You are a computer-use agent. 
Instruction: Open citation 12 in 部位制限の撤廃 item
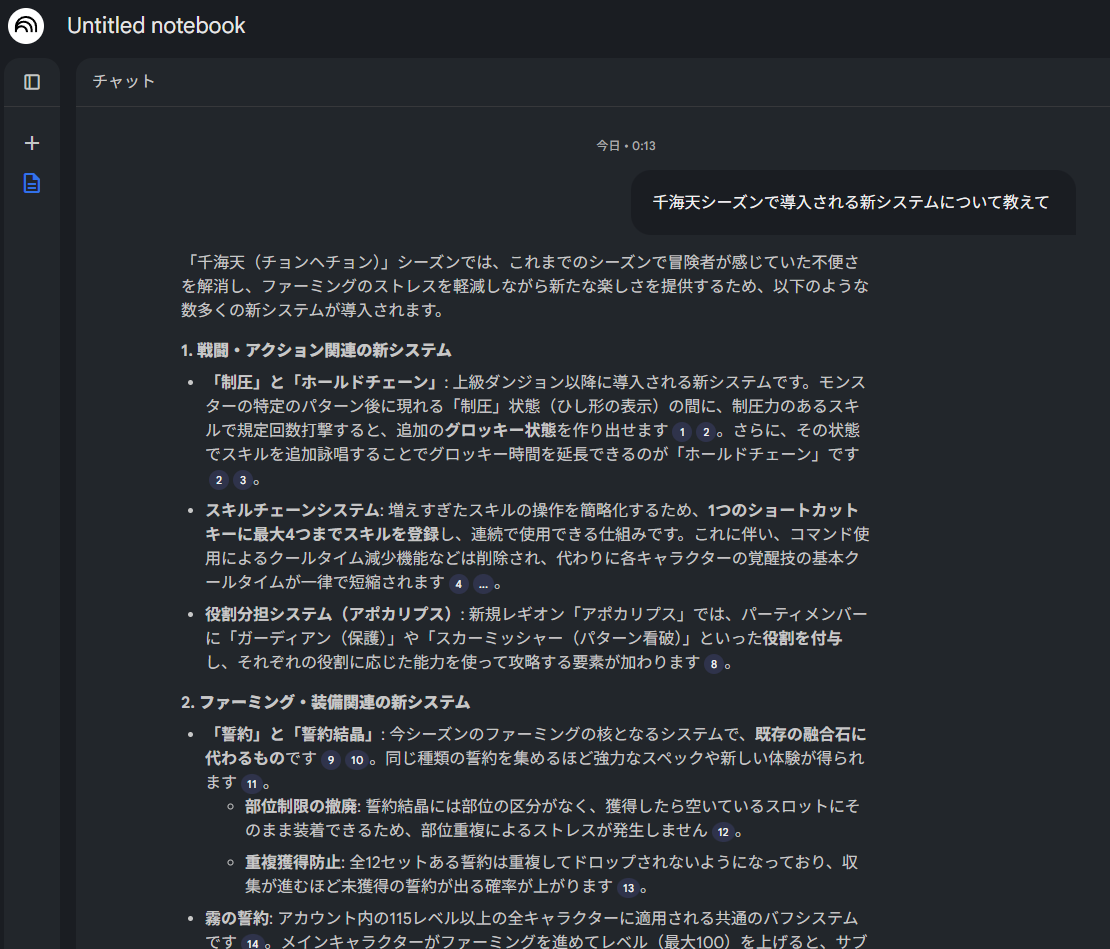[723, 832]
